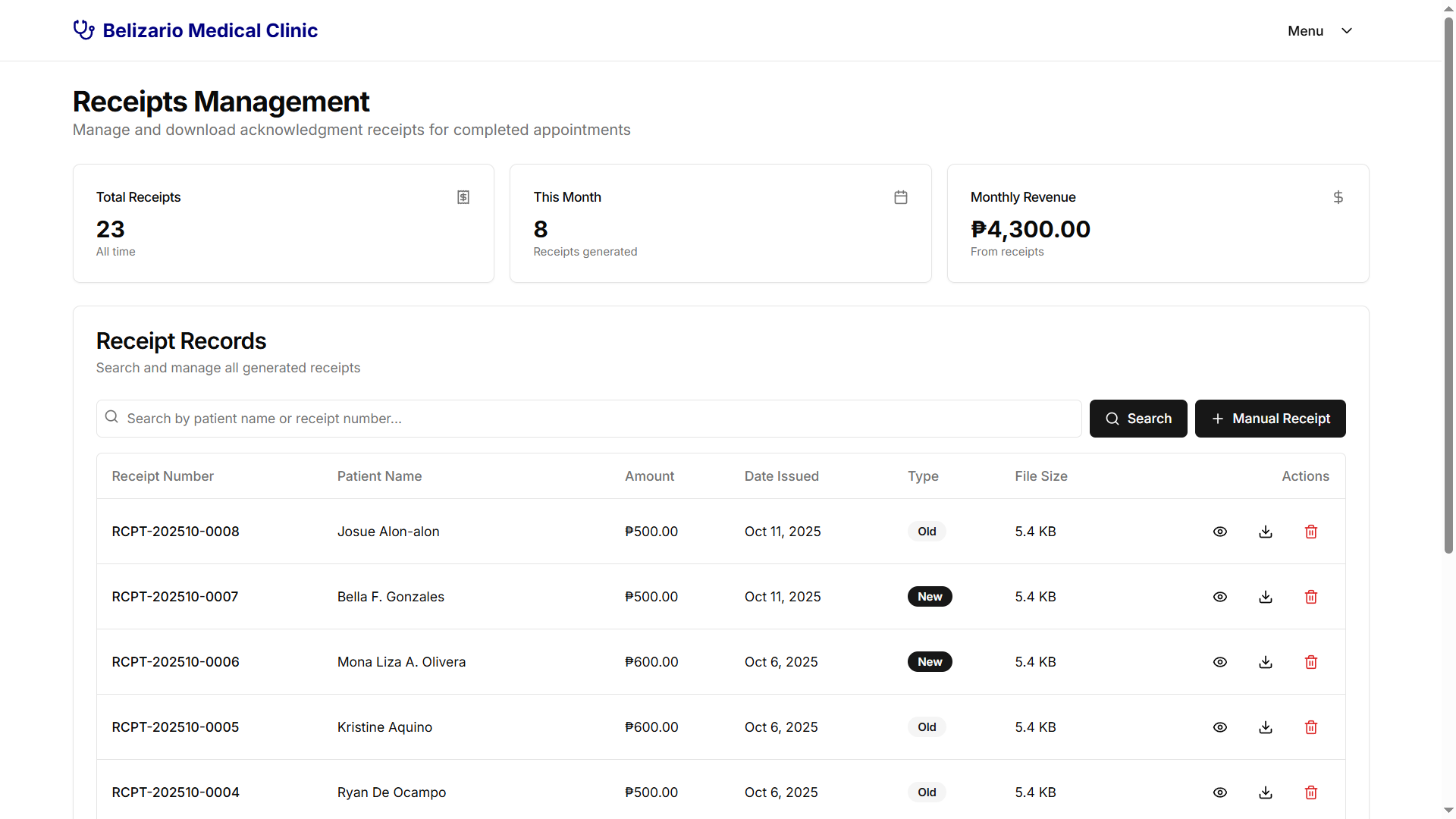Create a Manual Receipt

pyautogui.click(x=1270, y=419)
